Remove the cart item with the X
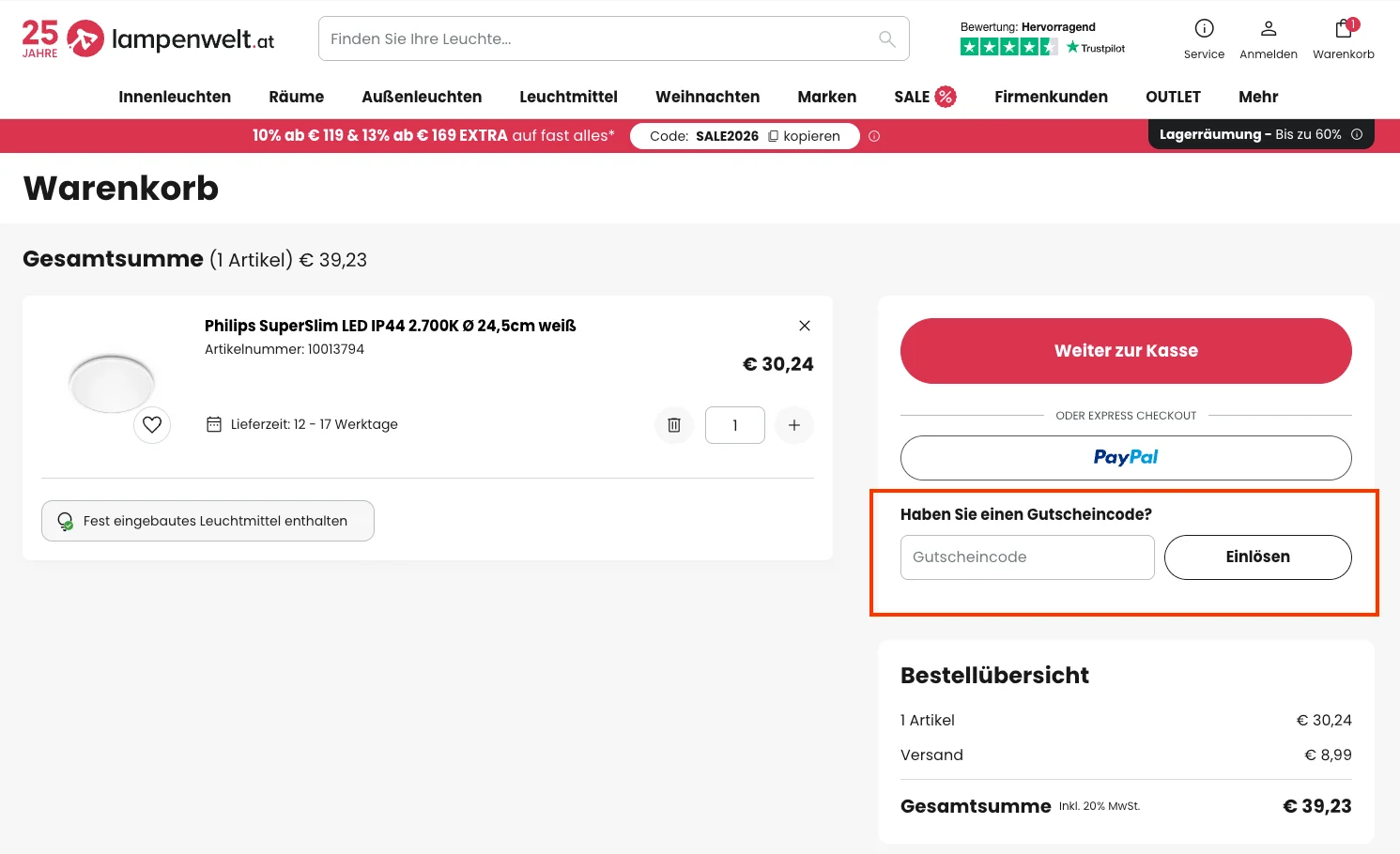 [804, 326]
